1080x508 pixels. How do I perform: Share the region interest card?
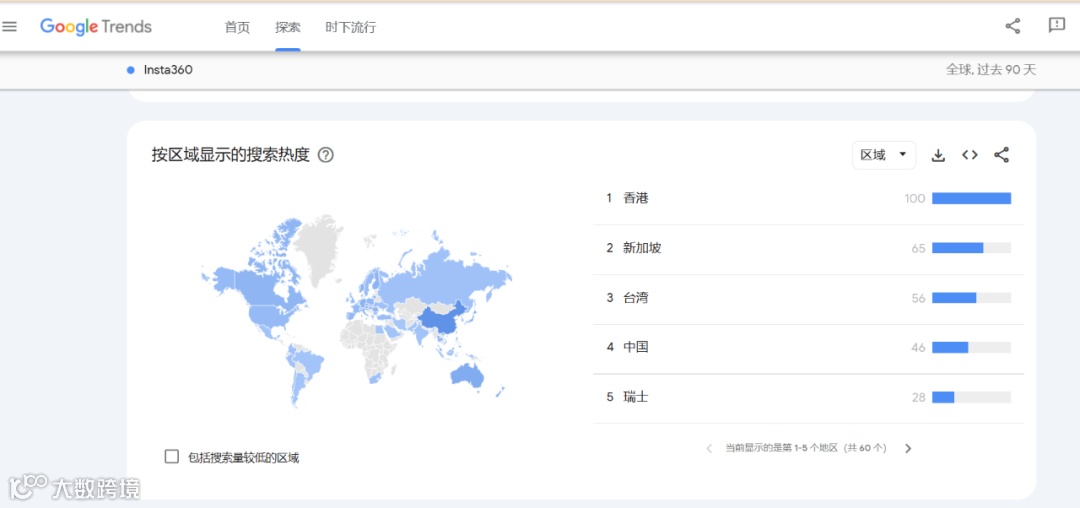(x=1001, y=155)
